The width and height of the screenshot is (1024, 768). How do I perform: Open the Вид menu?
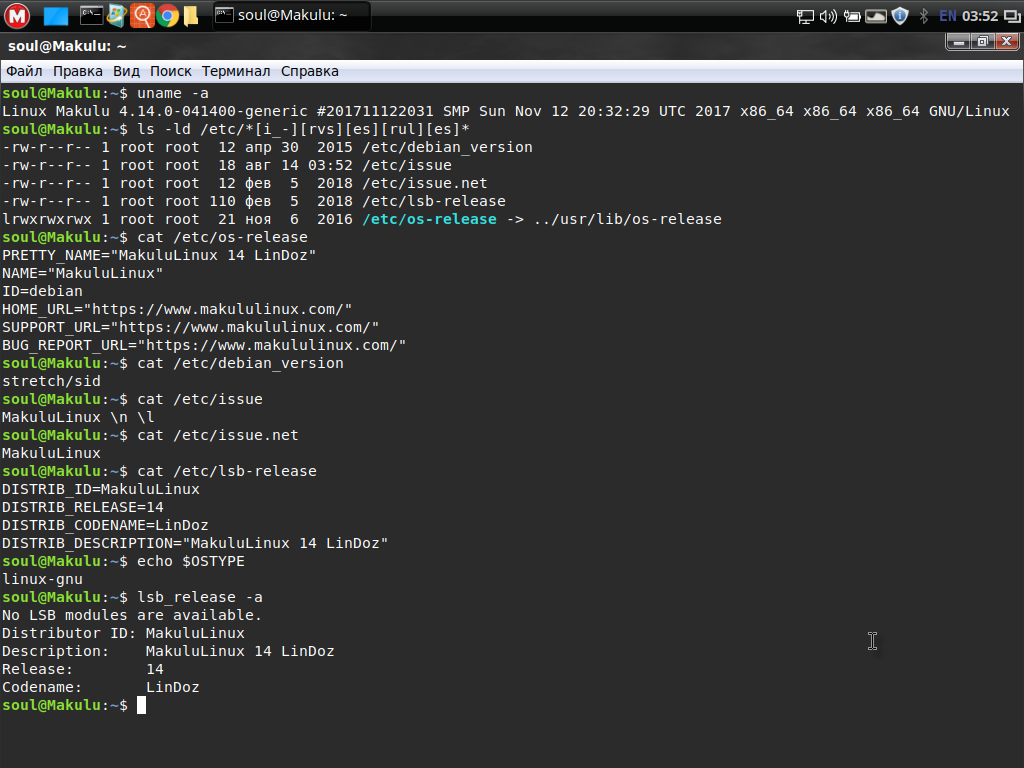[126, 71]
